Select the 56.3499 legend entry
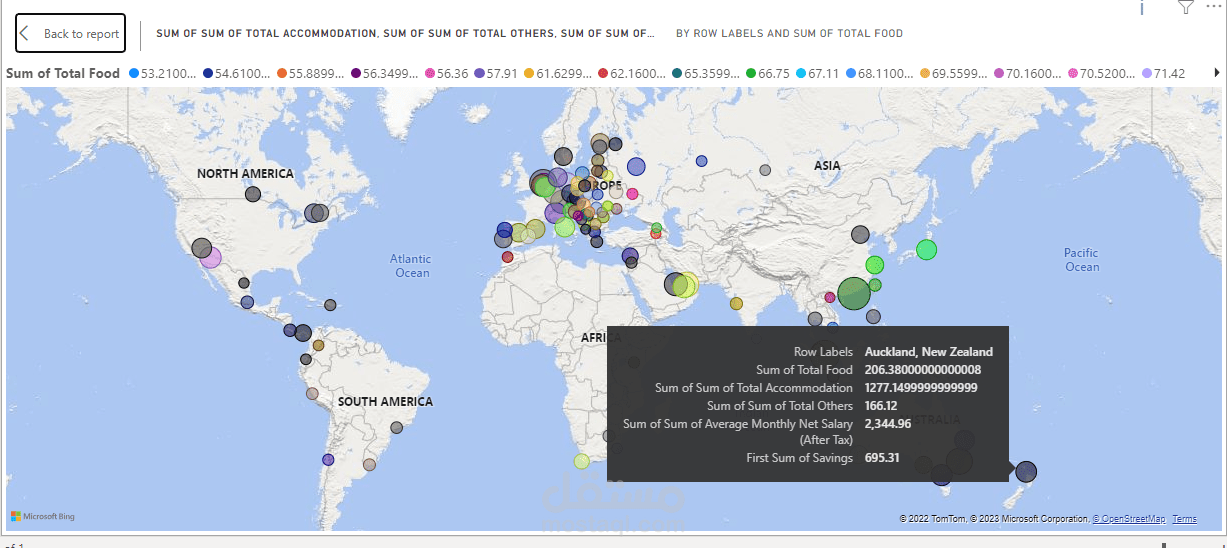 tap(384, 73)
